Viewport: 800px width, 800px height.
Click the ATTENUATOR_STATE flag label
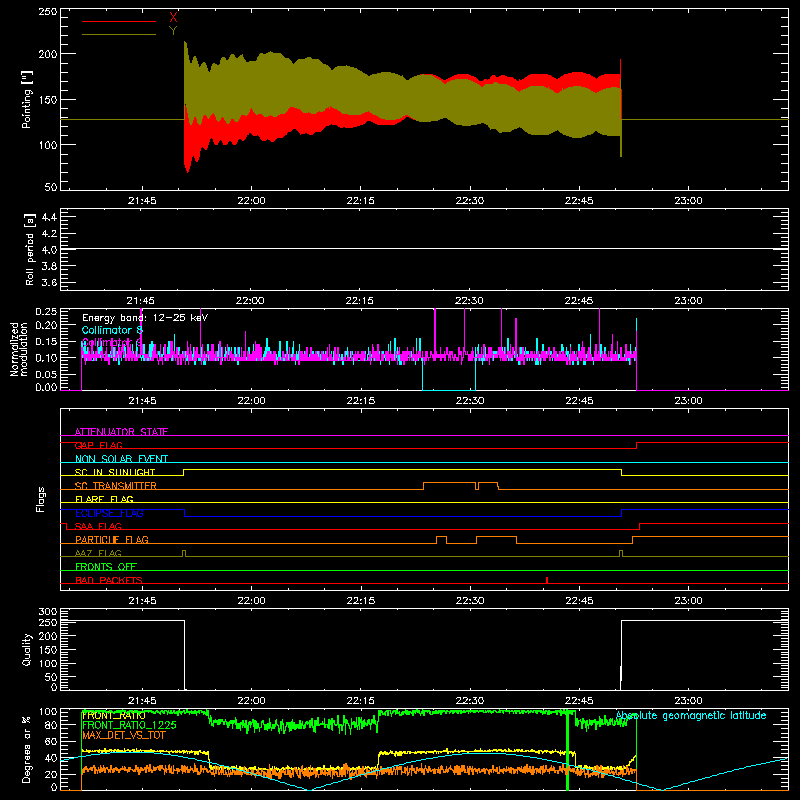click(x=121, y=432)
